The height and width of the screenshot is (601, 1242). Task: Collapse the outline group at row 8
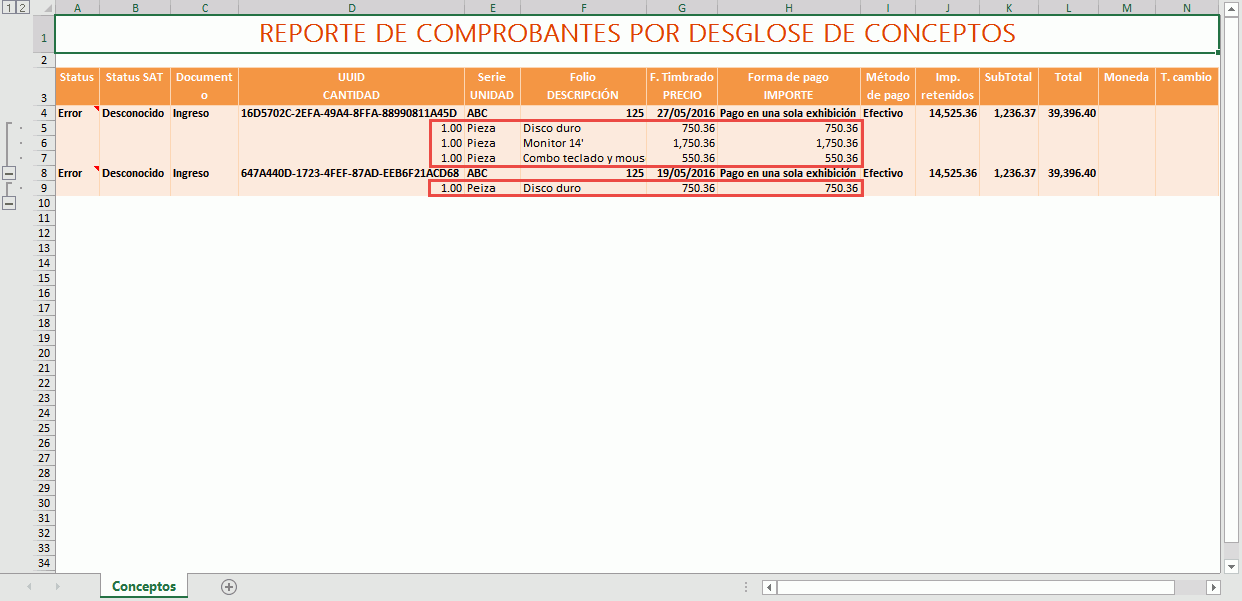coord(9,173)
